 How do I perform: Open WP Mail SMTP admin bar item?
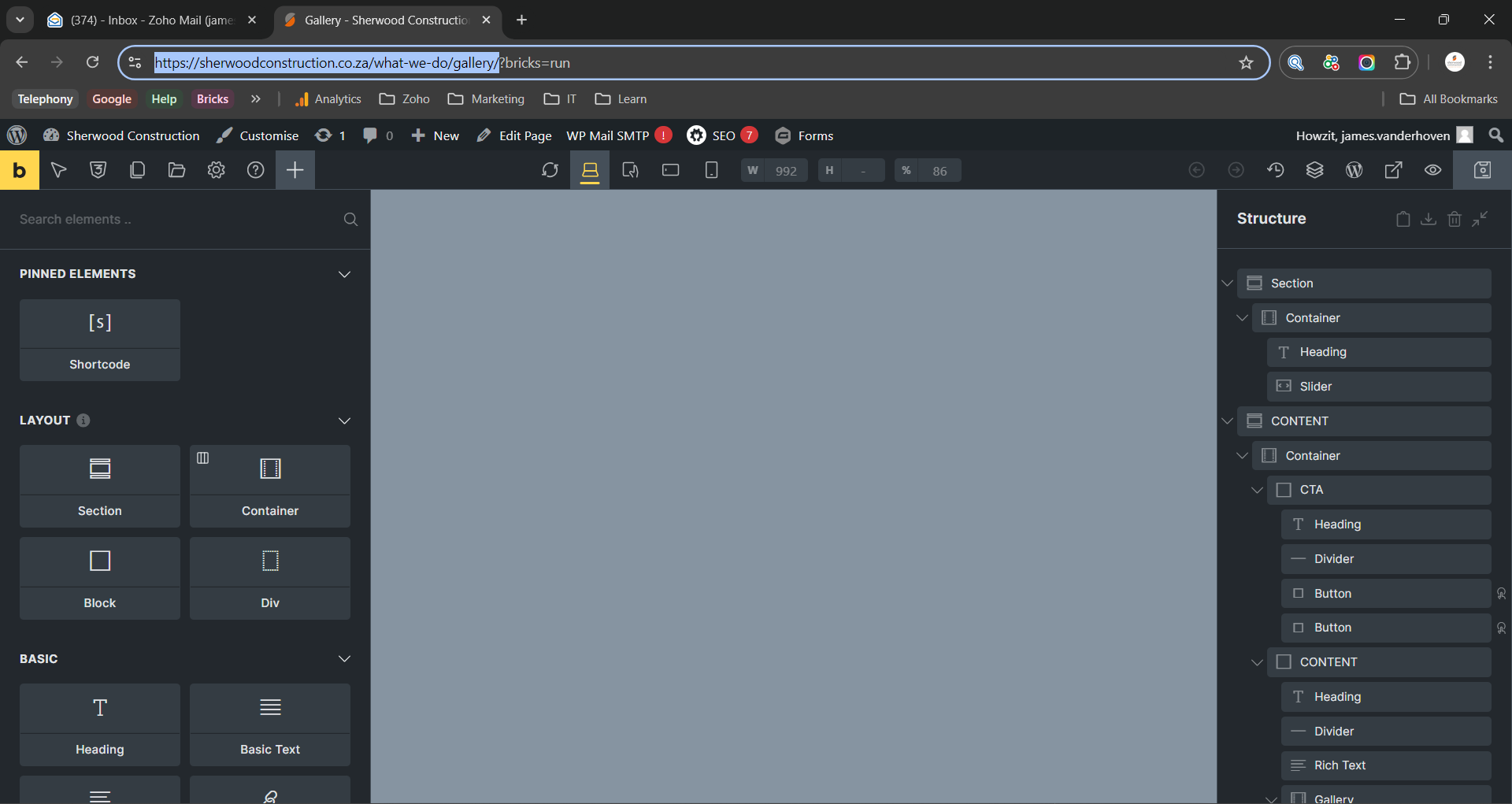(619, 135)
